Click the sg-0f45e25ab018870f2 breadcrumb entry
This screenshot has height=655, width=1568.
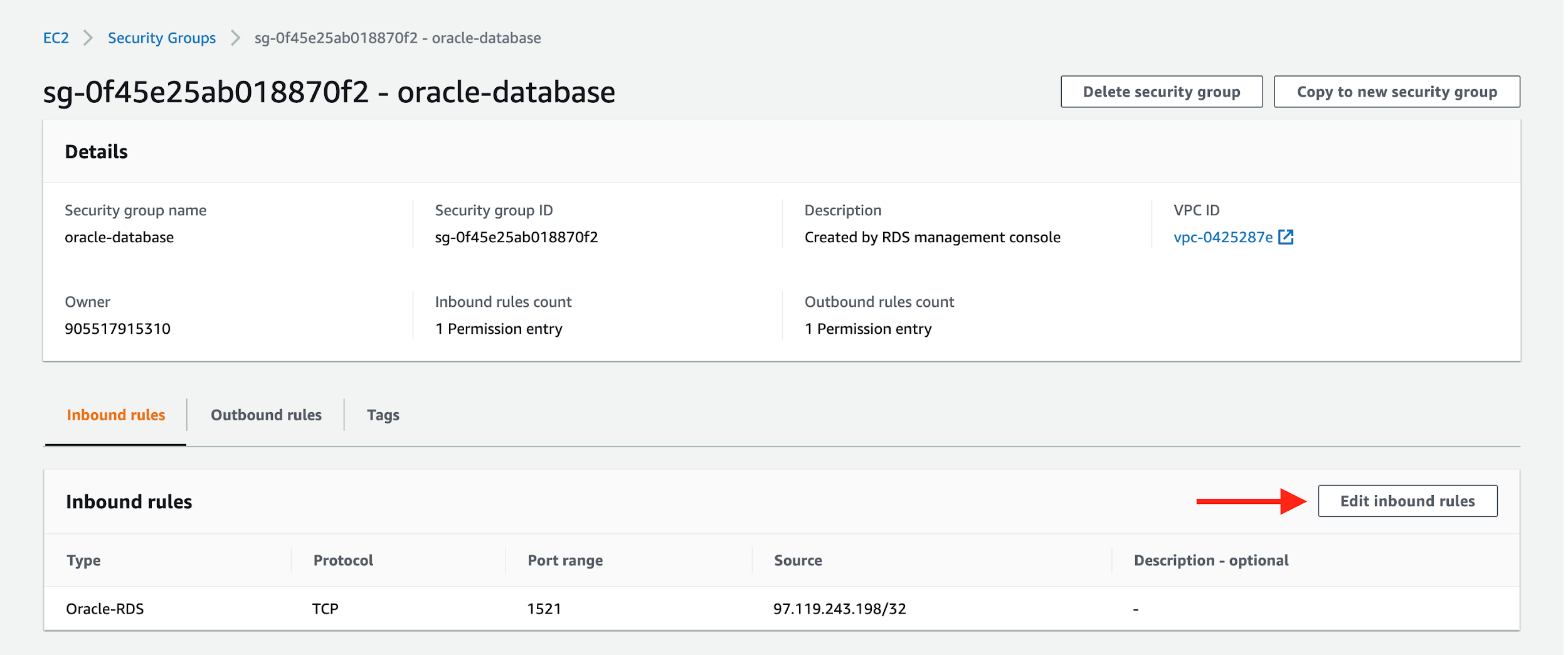(x=396, y=38)
